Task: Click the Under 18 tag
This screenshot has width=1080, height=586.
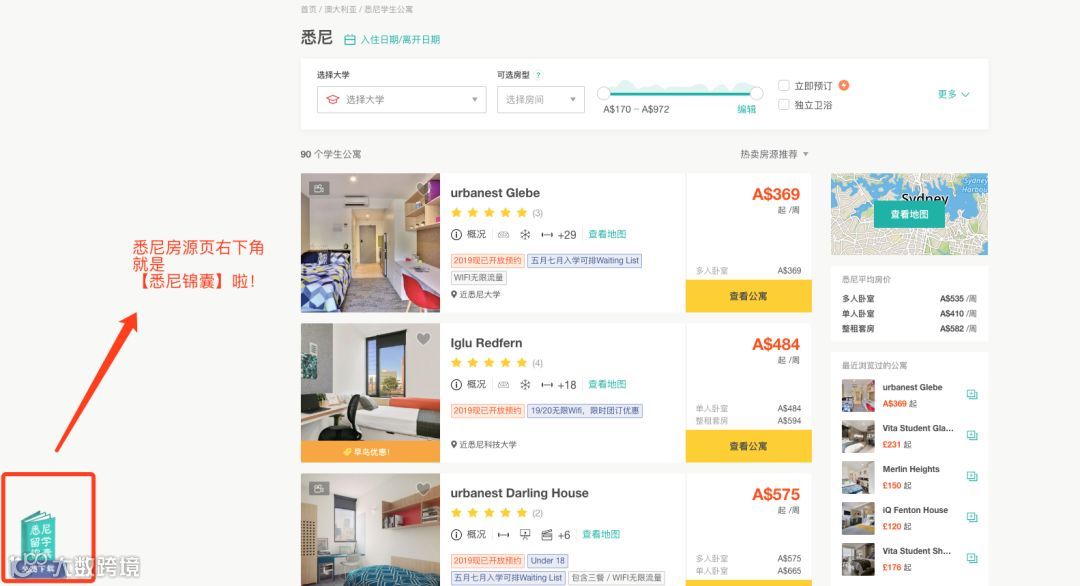Action: coord(548,561)
